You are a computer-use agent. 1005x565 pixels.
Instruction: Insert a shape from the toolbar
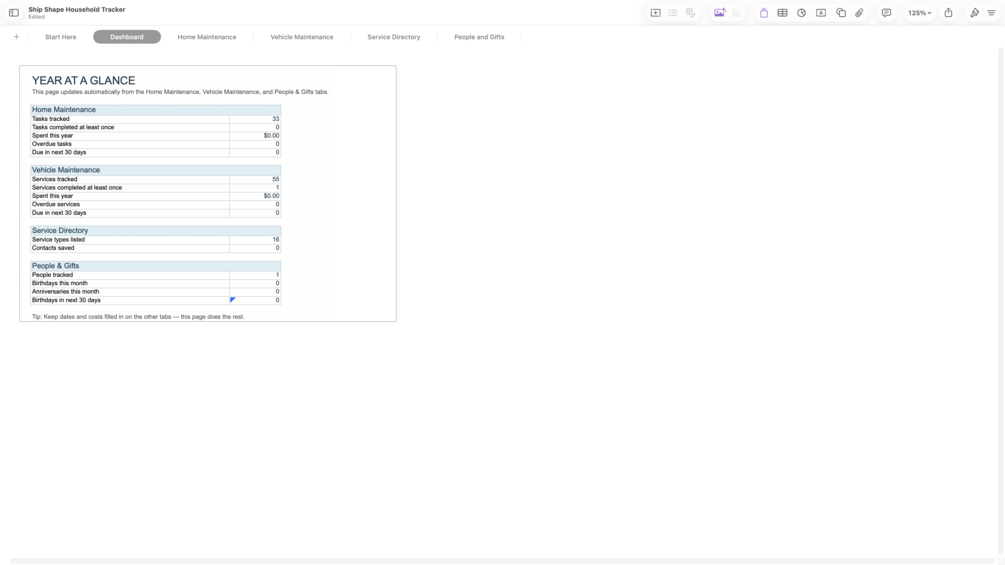841,13
